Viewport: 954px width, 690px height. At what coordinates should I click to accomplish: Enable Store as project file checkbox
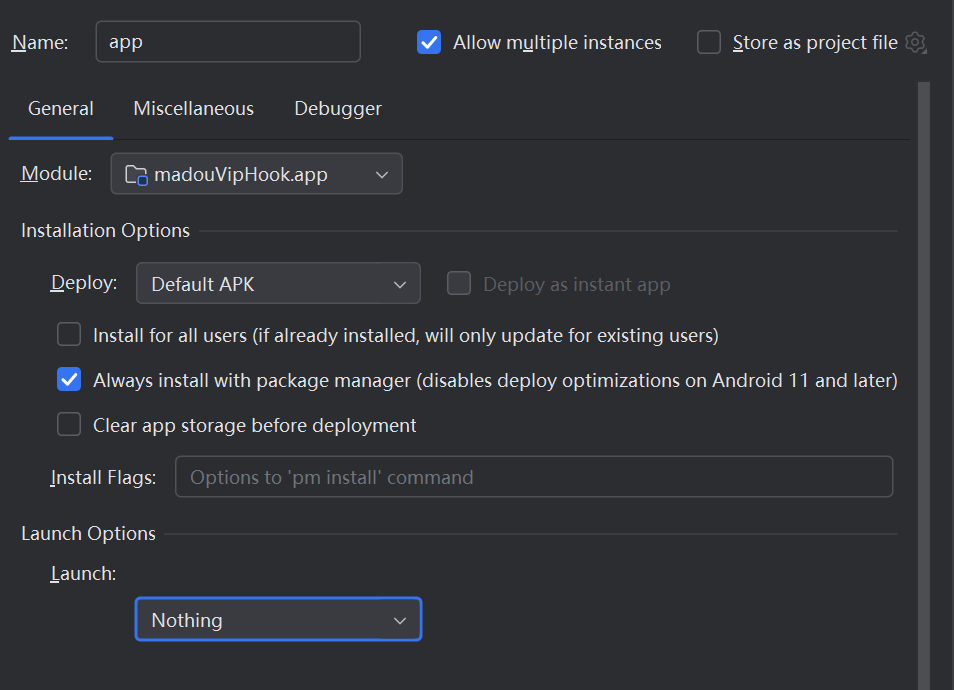(x=709, y=43)
